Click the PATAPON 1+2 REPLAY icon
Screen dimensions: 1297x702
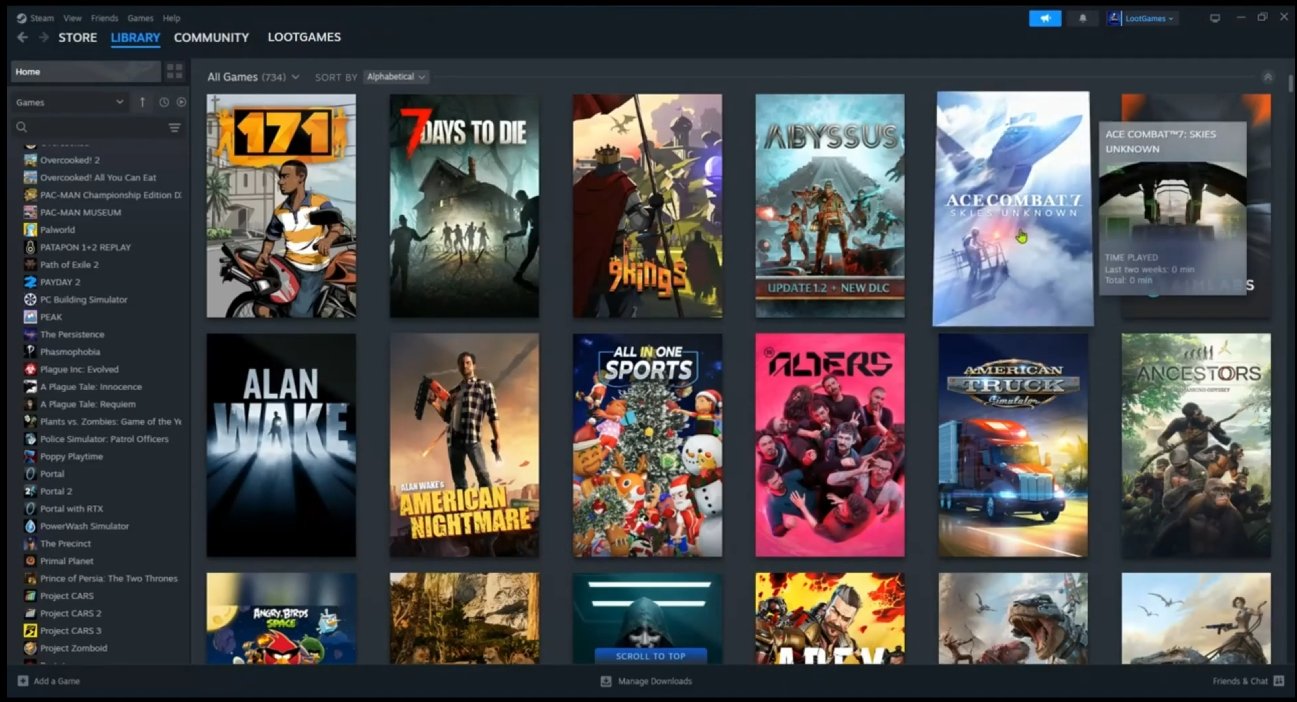[31, 247]
